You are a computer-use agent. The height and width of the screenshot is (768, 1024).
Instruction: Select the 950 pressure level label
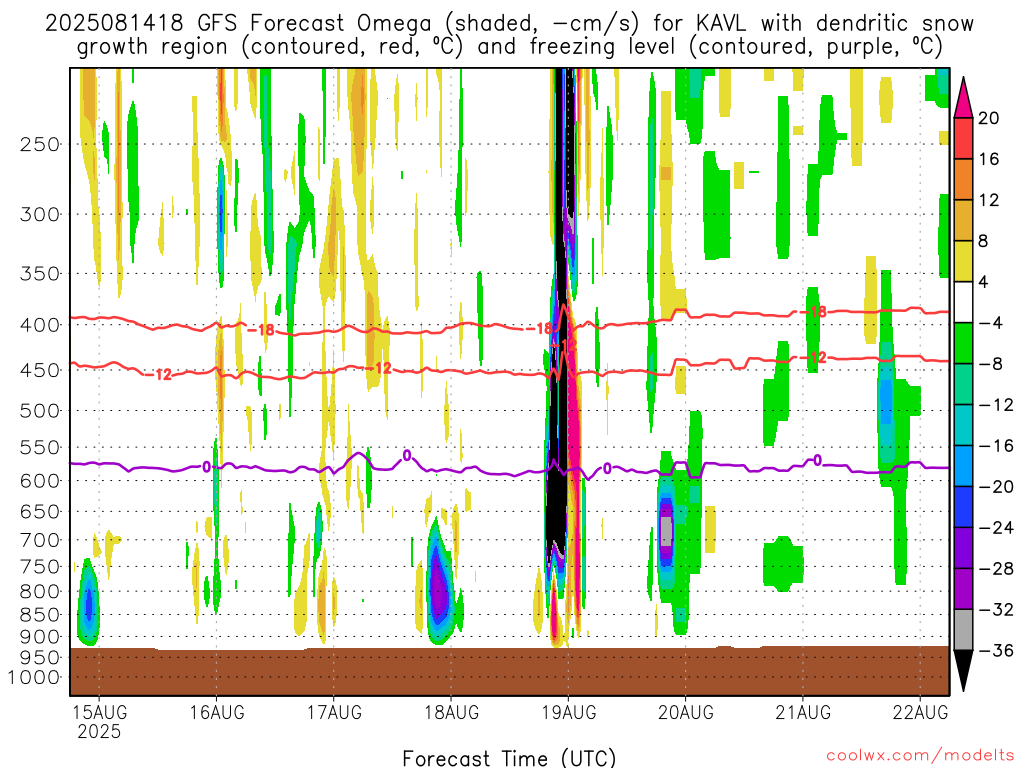[40, 658]
